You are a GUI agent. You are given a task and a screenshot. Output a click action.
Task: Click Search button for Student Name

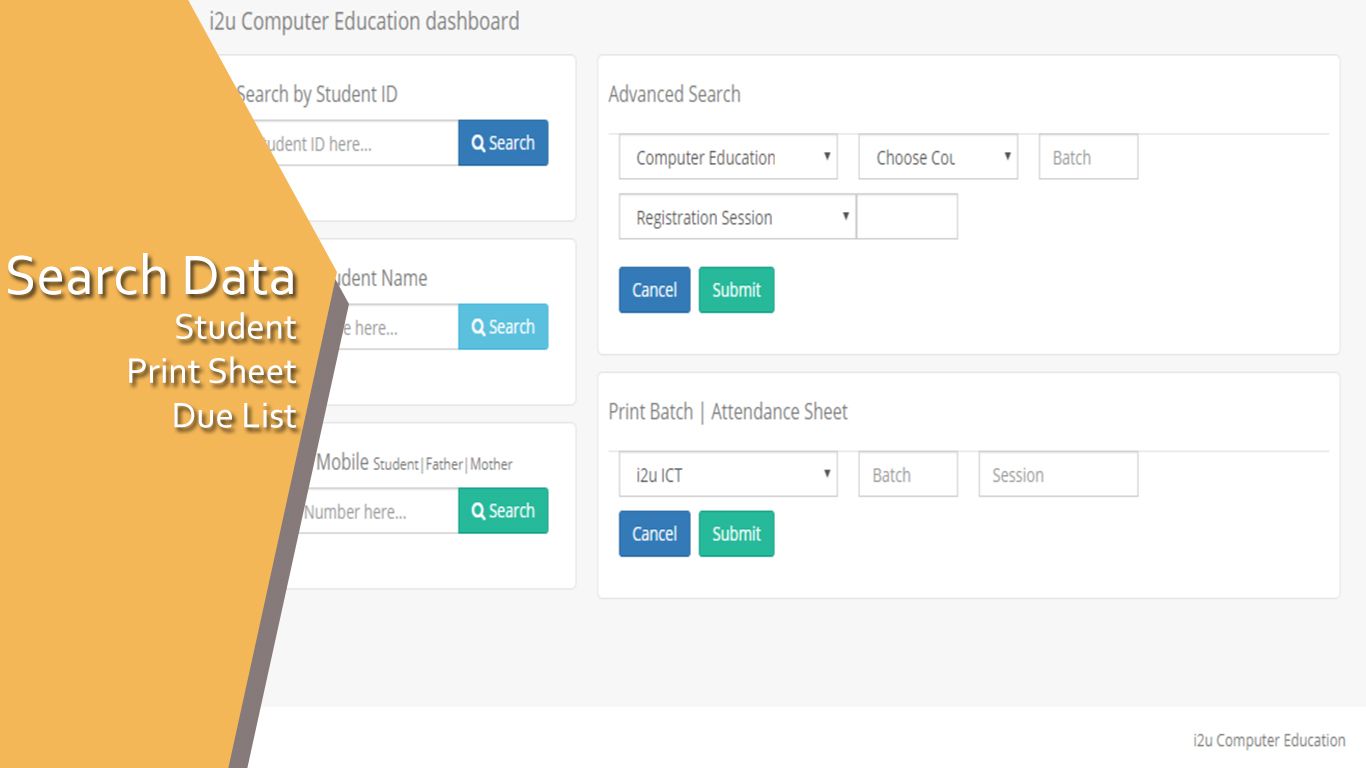click(503, 327)
